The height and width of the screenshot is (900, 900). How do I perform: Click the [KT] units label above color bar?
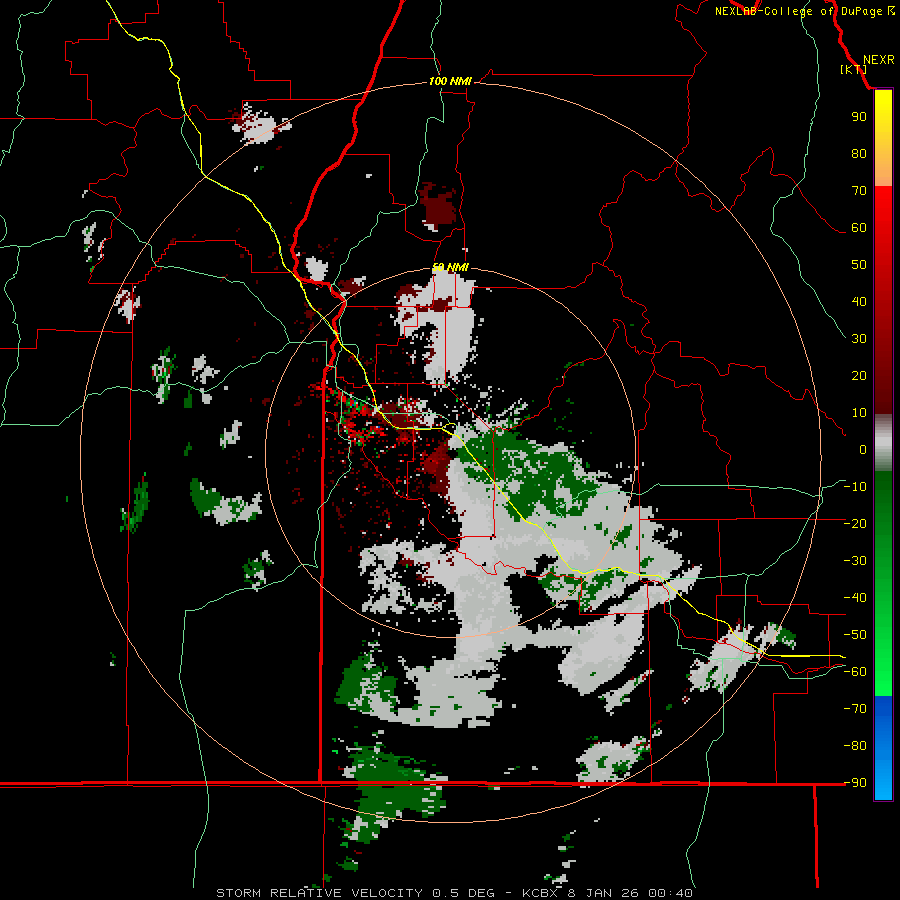[854, 69]
